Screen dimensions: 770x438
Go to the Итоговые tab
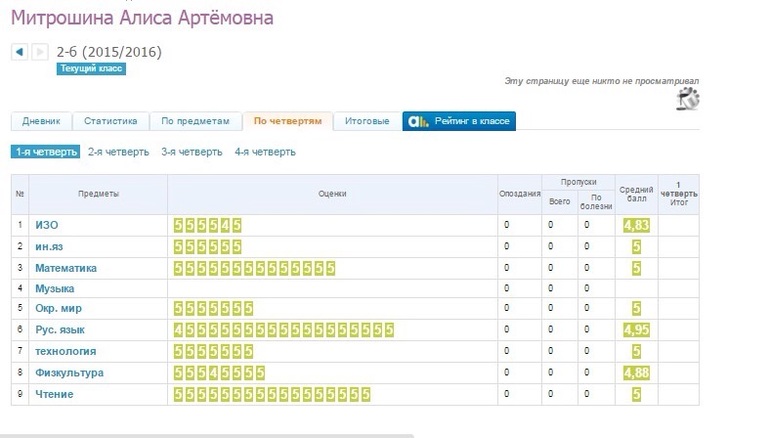367,121
